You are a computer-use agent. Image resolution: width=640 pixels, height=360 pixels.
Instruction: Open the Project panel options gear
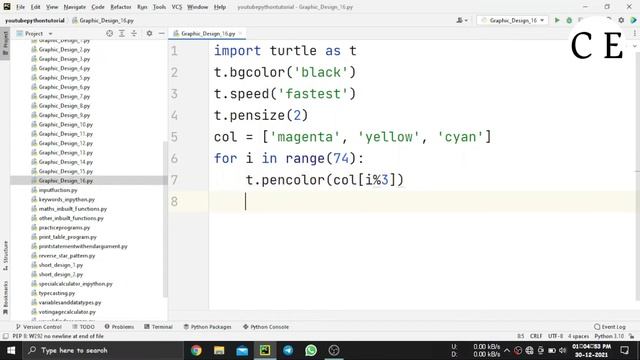point(149,33)
